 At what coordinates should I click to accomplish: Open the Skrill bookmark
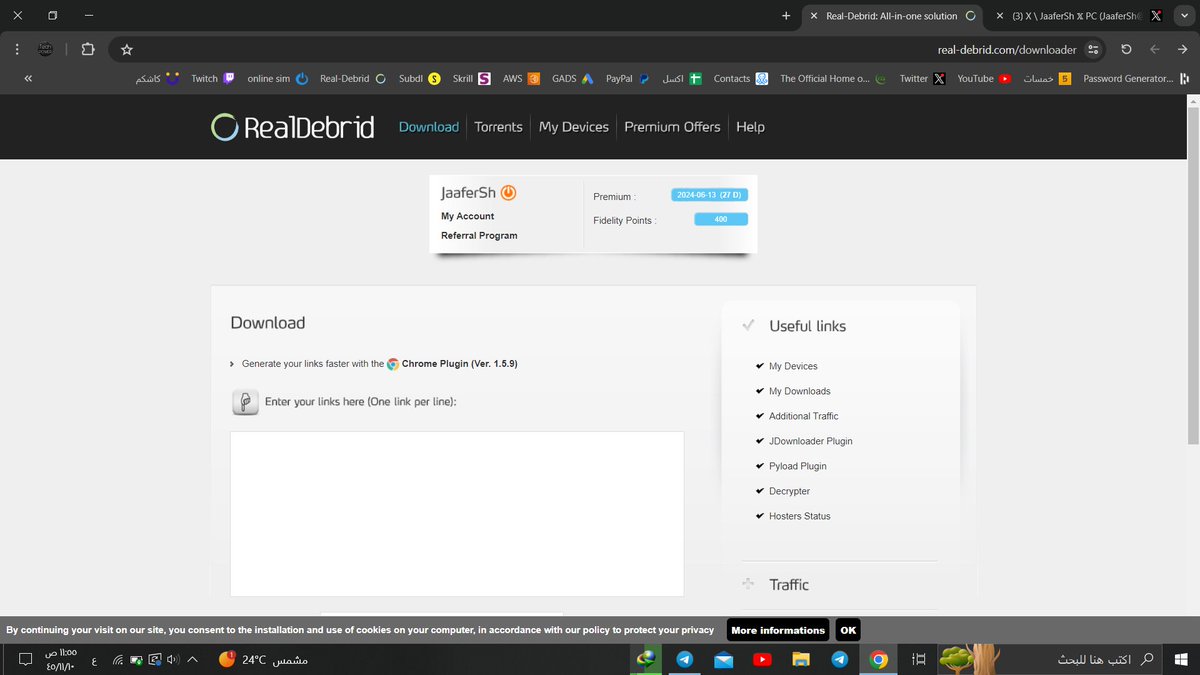[x=471, y=78]
